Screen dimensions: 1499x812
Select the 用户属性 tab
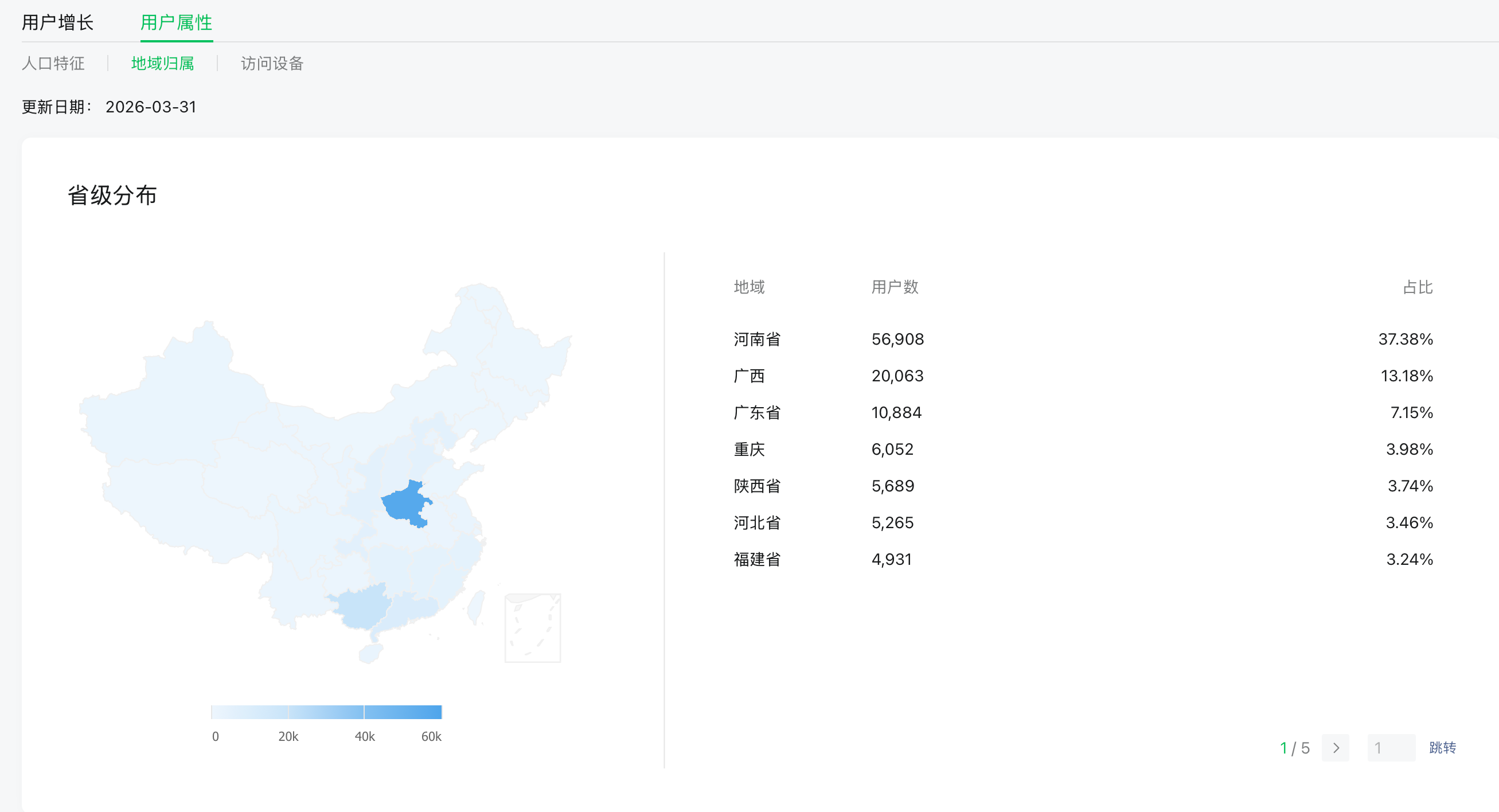pos(176,23)
